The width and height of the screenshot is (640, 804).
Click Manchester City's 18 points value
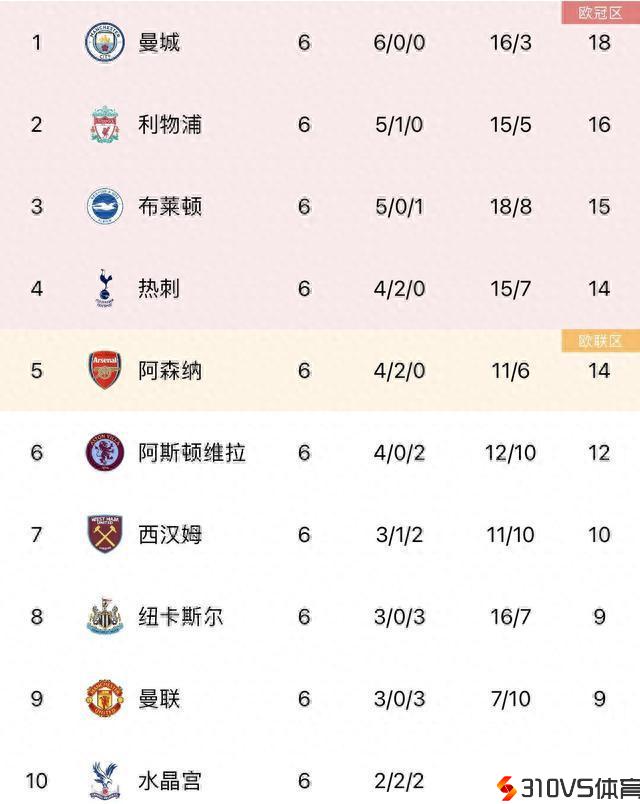click(x=599, y=43)
